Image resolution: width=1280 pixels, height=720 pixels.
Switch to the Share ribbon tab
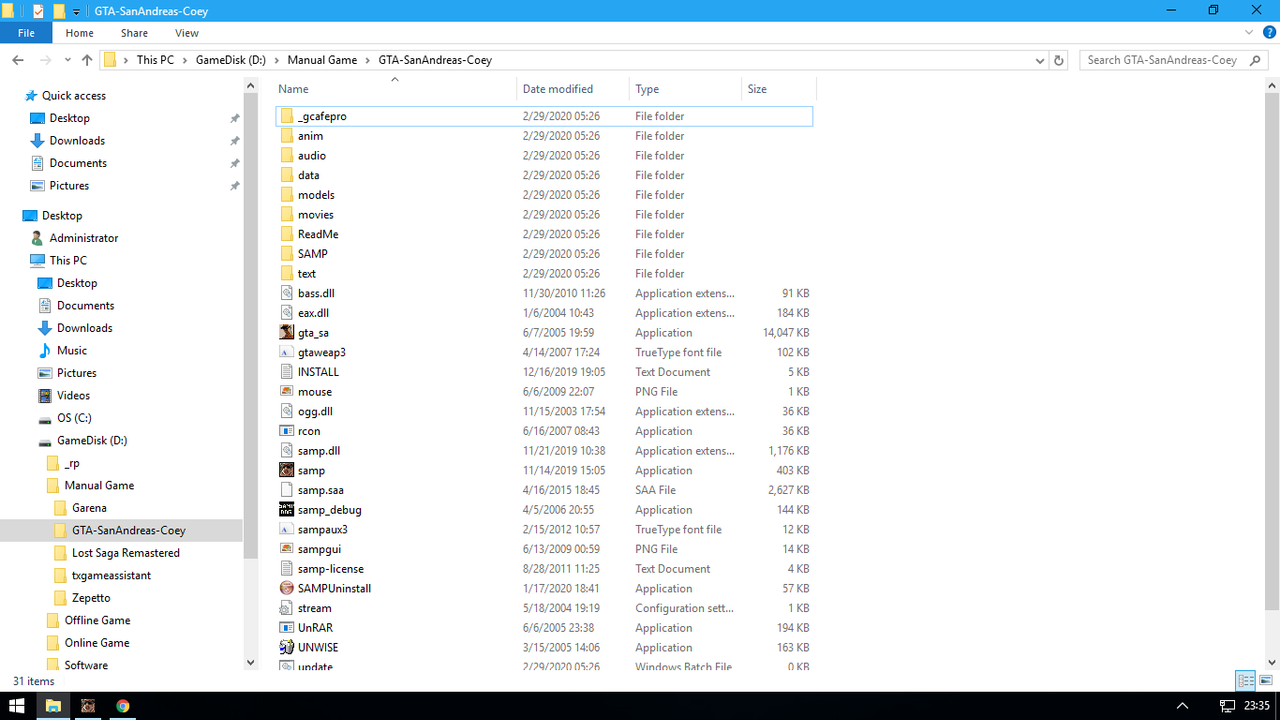pos(134,33)
